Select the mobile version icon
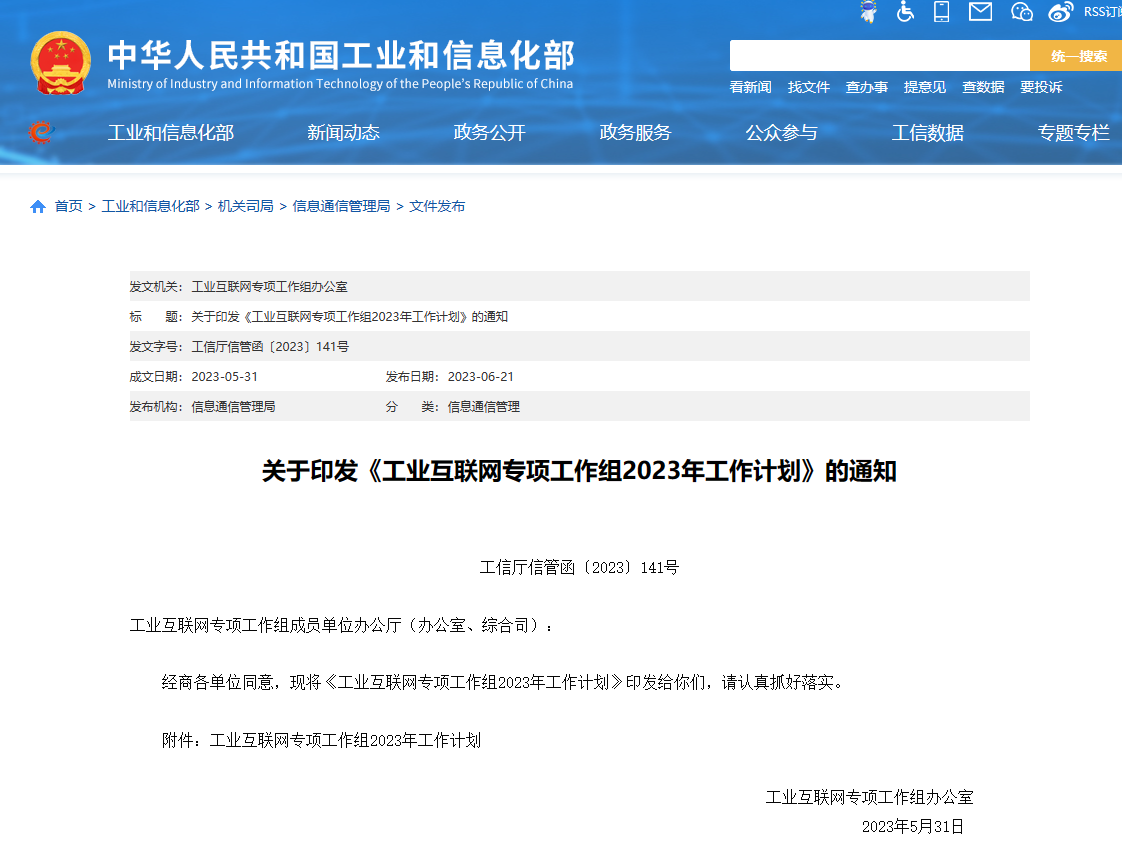This screenshot has height=857, width=1122. (x=941, y=12)
